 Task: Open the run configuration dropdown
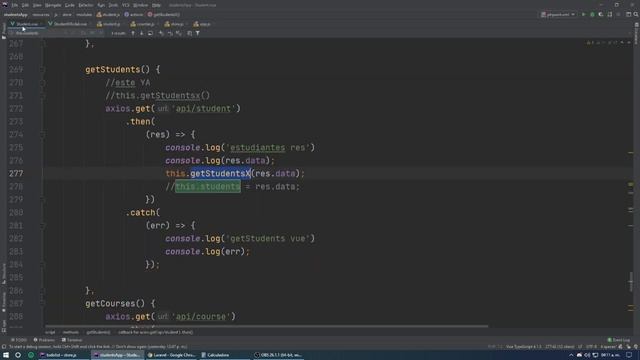click(558, 15)
